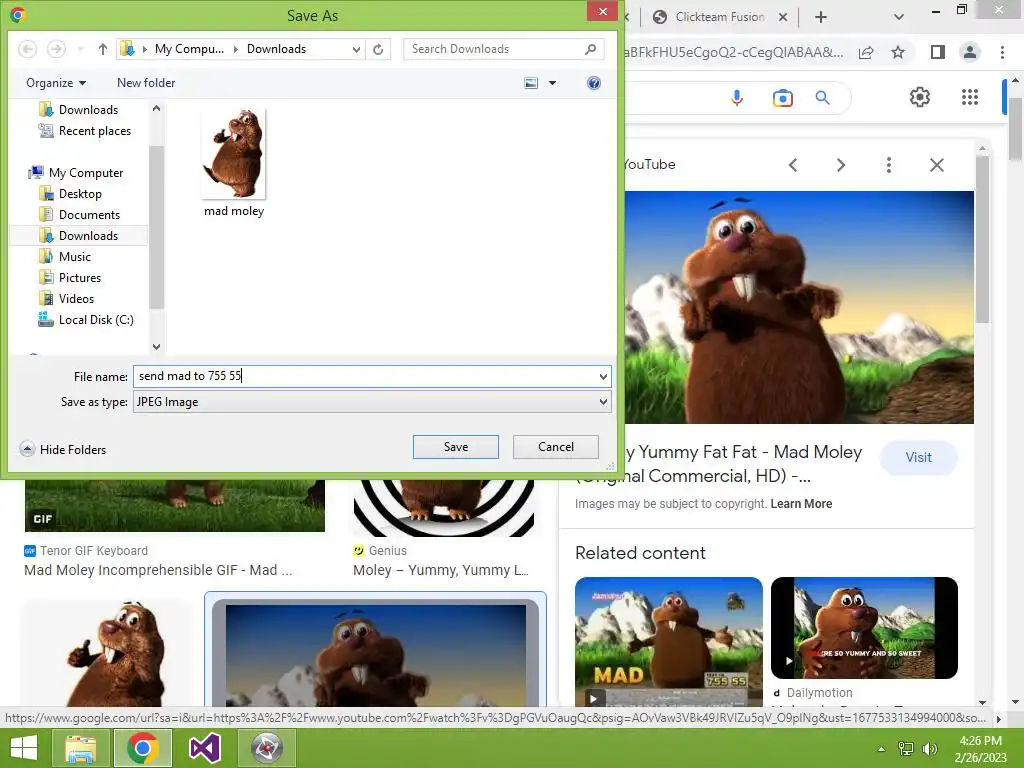
Task: Click the Save button
Action: coord(456,447)
